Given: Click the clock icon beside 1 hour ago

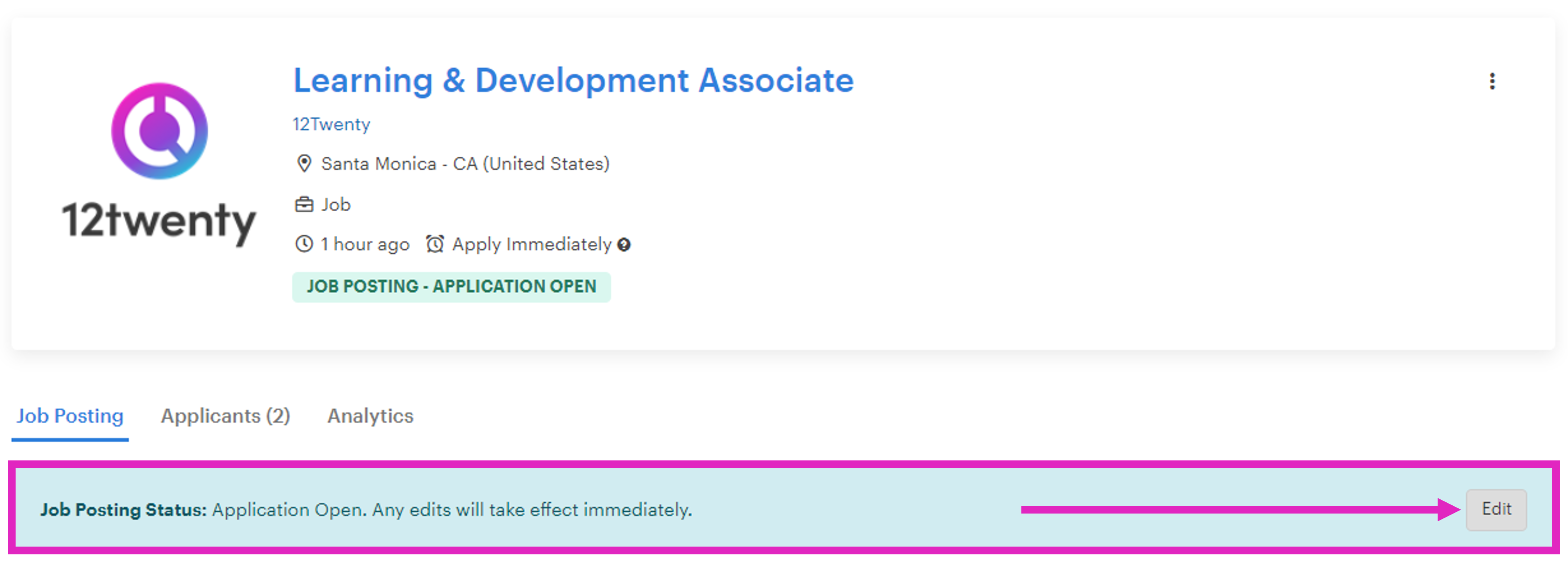Looking at the screenshot, I should pyautogui.click(x=304, y=244).
